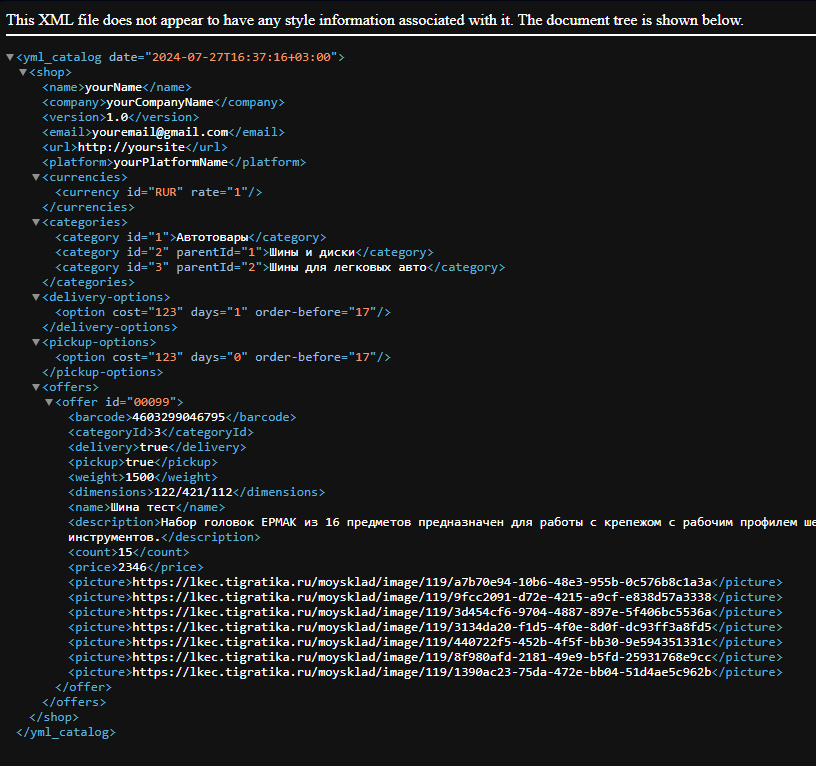816x766 pixels.
Task: Click the youremail@gmail.com value
Action: 160,132
